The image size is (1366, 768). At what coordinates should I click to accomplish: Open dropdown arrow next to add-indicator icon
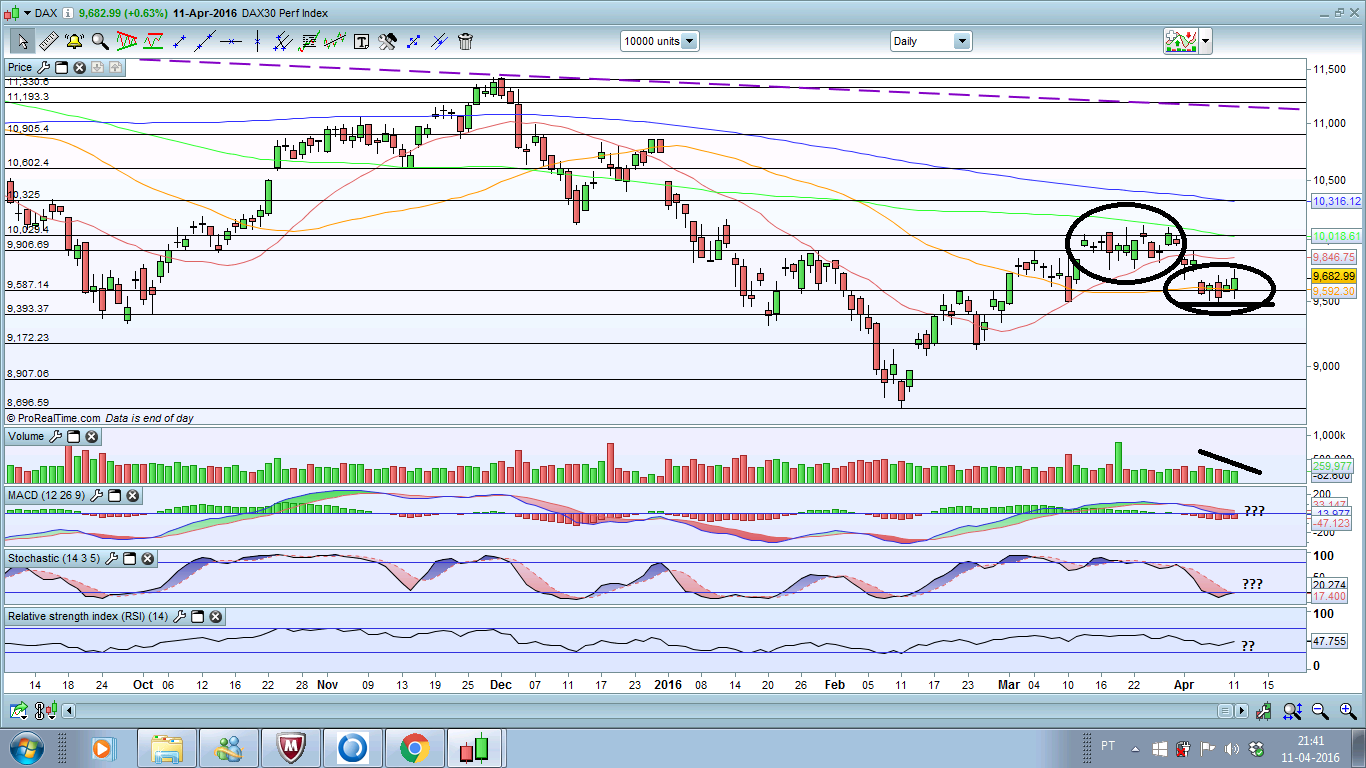1206,41
